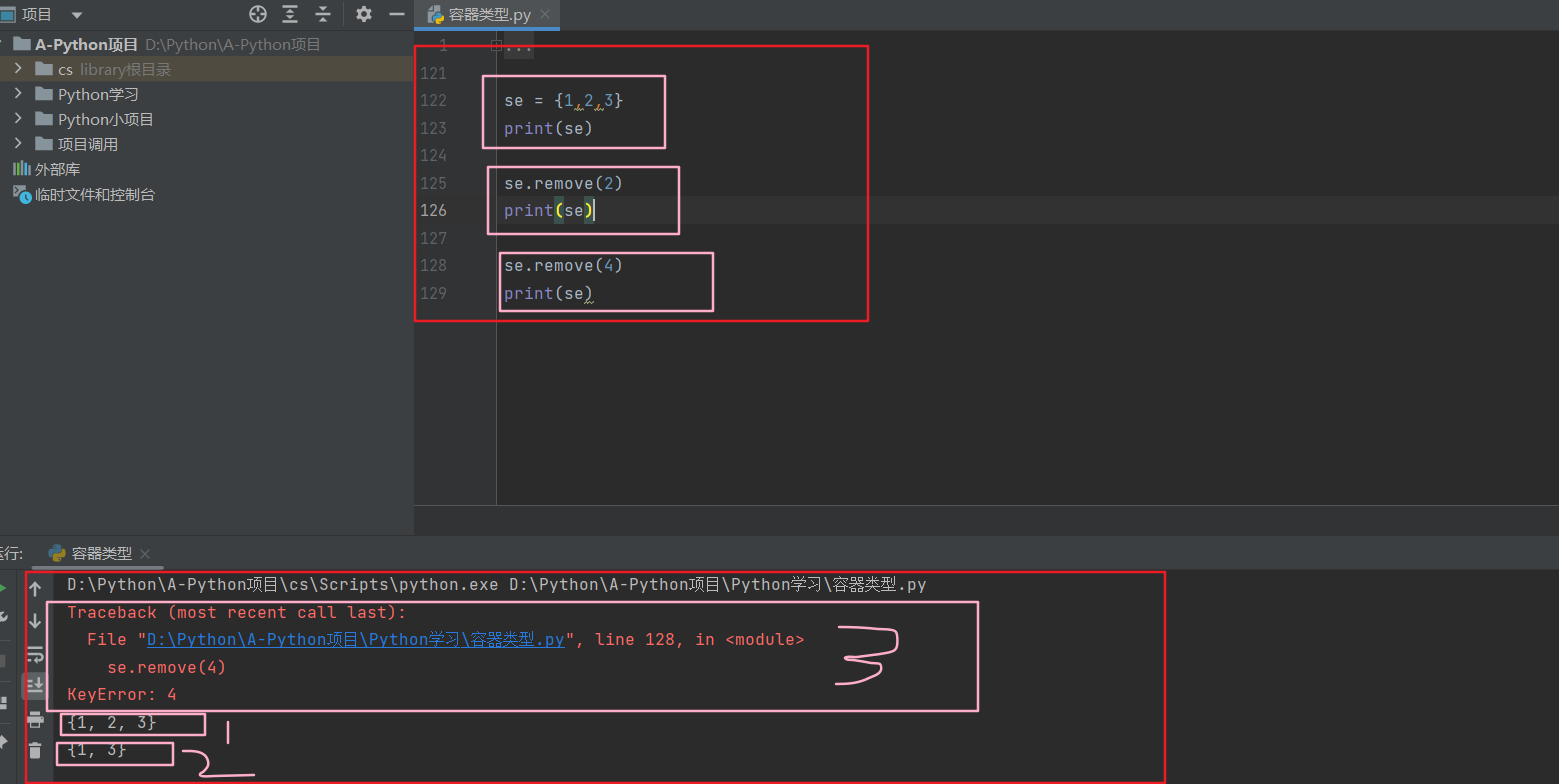The width and height of the screenshot is (1559, 784).
Task: Expand the Python小项目 folder
Action: coord(18,119)
